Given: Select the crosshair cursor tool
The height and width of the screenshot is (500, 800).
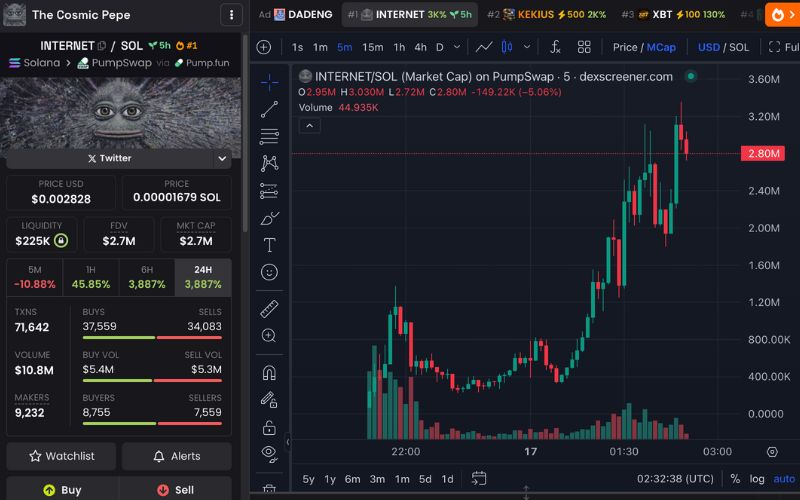Looking at the screenshot, I should click(x=269, y=82).
